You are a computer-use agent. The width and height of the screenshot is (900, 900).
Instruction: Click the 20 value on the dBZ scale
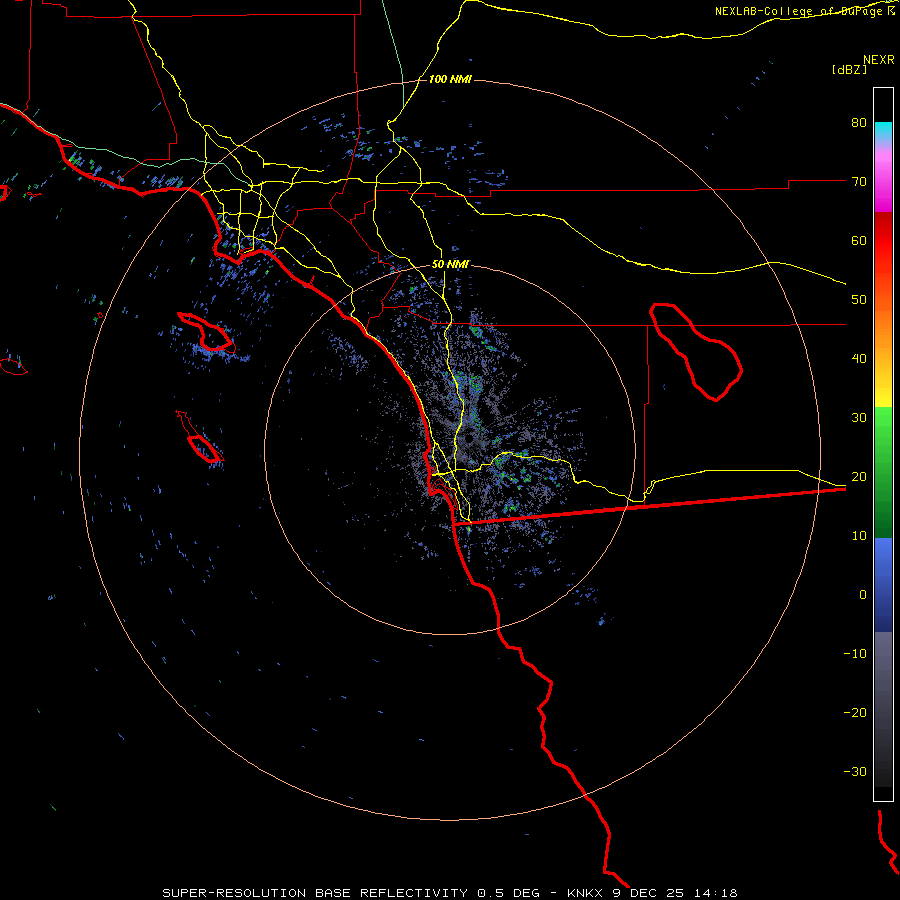pos(859,477)
